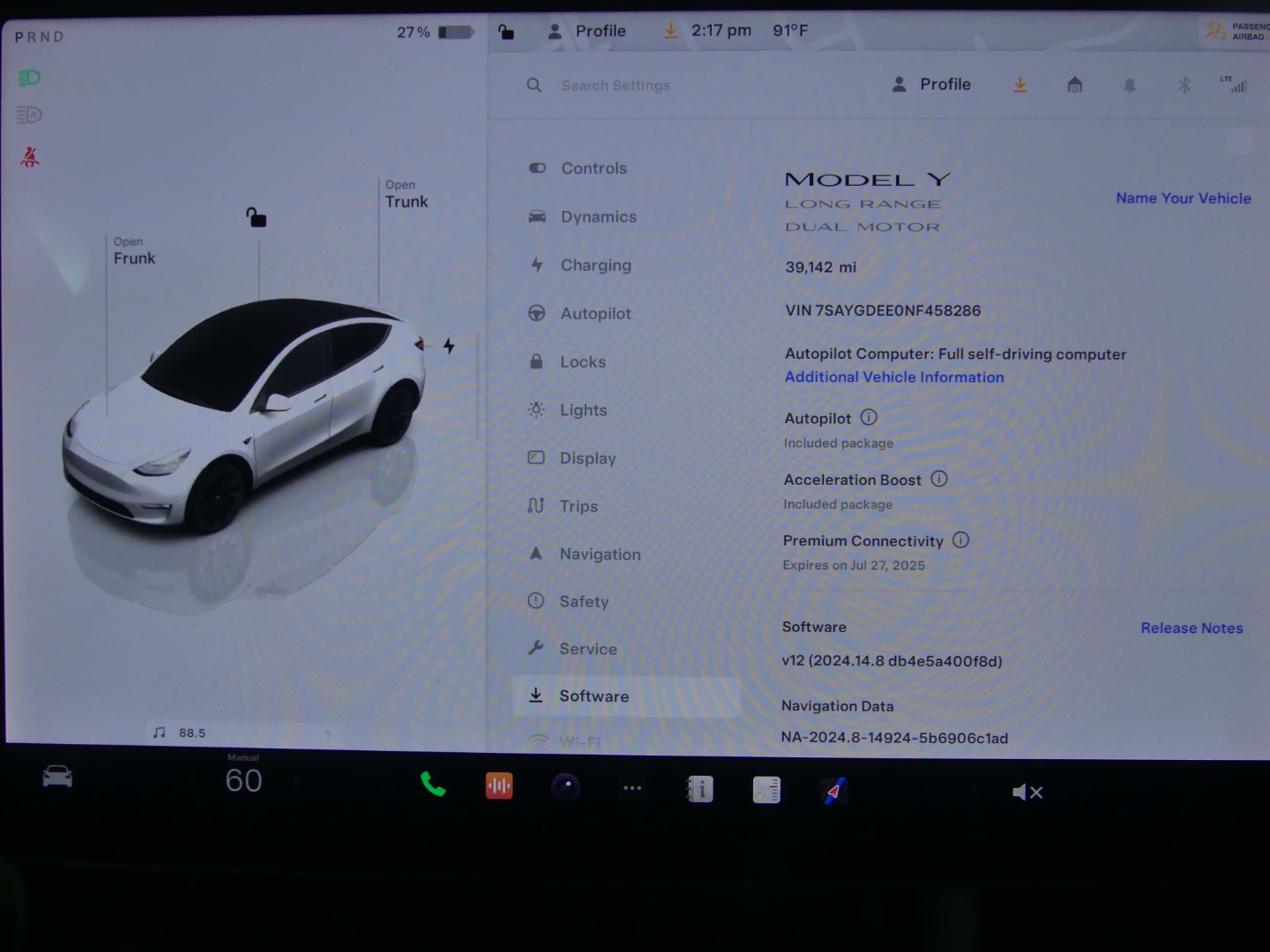Open the calendar app in dock
This screenshot has width=1270, height=952.
(x=766, y=789)
